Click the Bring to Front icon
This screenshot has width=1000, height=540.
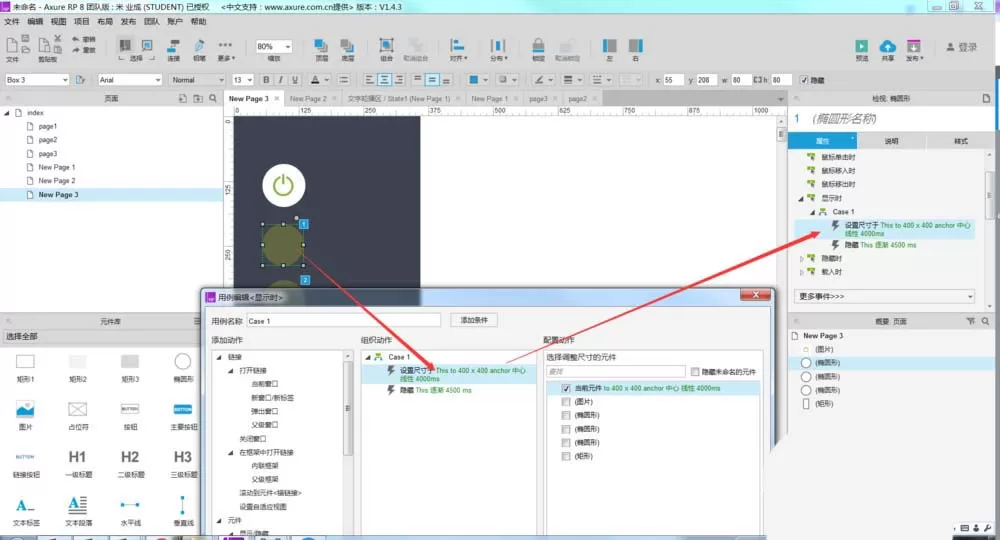(x=321, y=45)
